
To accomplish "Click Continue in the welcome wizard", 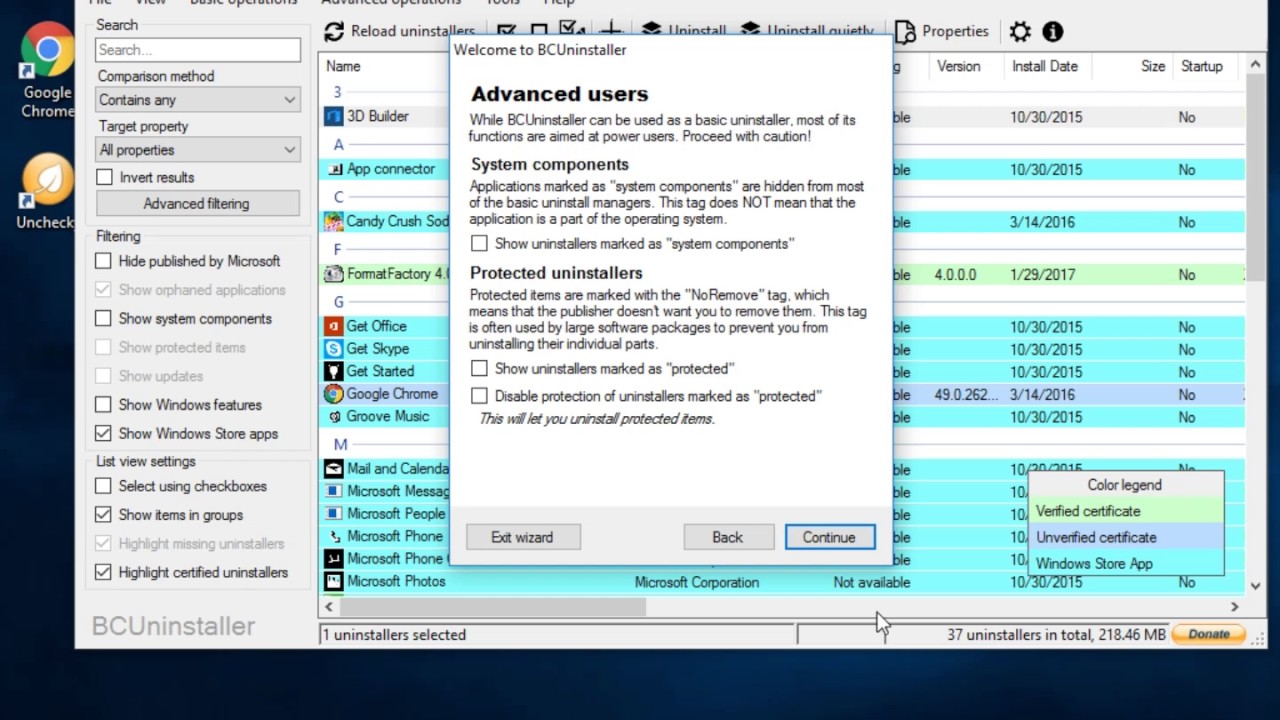I will 829,537.
